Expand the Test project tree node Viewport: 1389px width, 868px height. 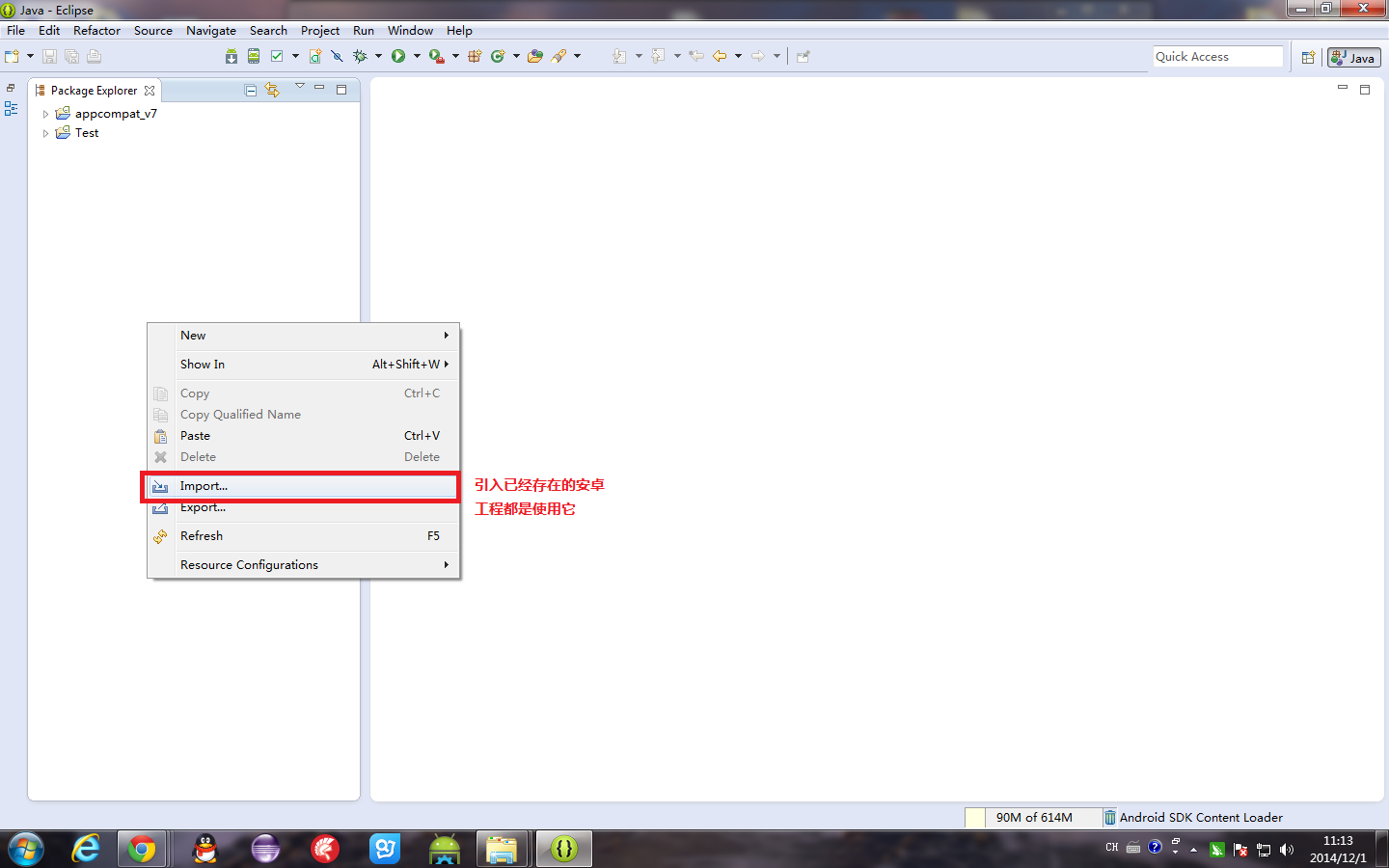(45, 133)
